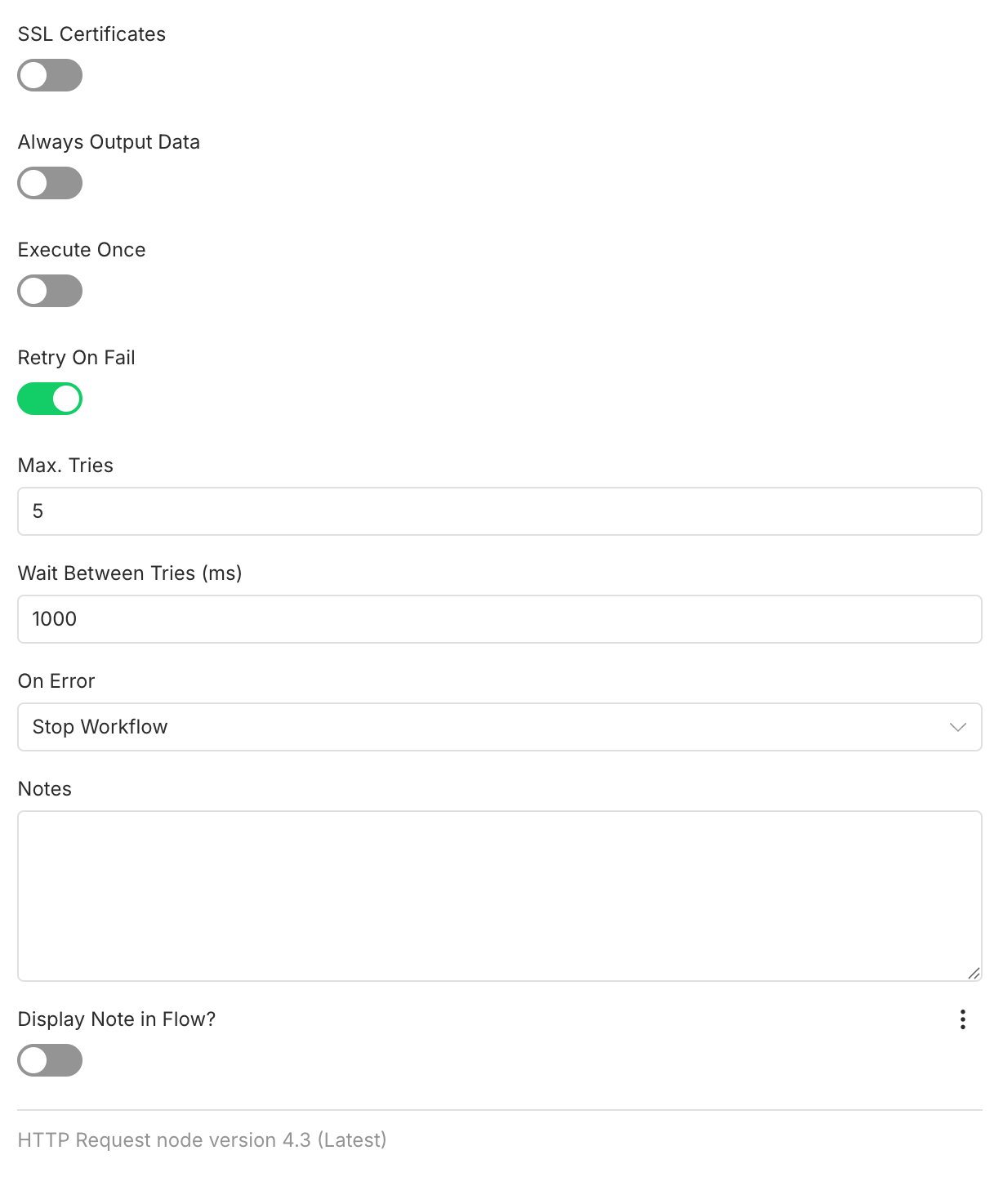Click the 'Retry On Fail' label
The height and width of the screenshot is (1204, 1003).
pos(76,358)
